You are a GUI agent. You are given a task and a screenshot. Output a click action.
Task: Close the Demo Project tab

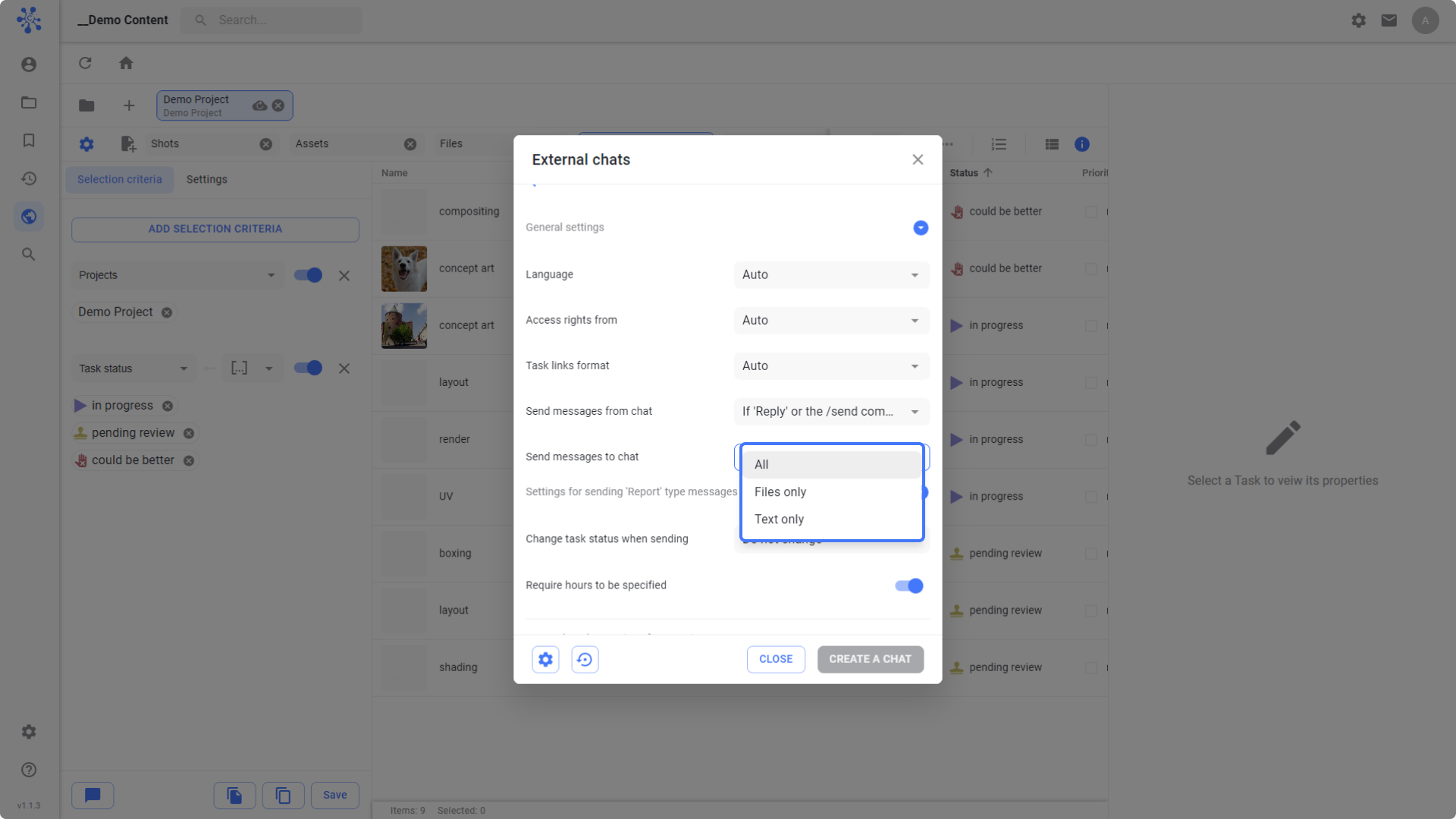pyautogui.click(x=278, y=105)
